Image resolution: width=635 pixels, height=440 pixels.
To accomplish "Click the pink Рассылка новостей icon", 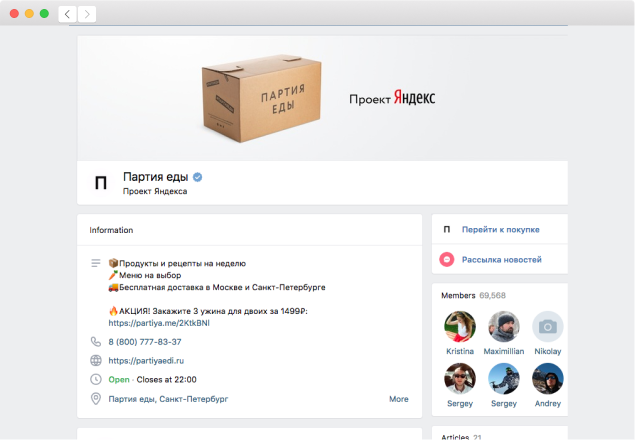I will point(447,259).
